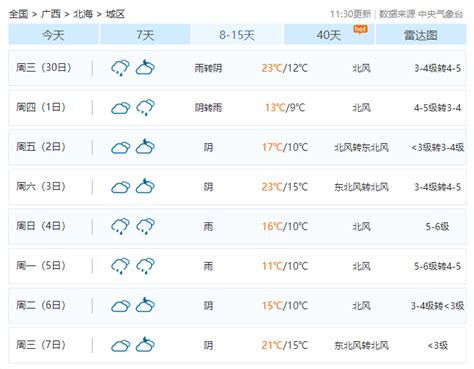Click the 21℃/15℃ temperature
Viewport: 474px width, 369px height.
[285, 346]
